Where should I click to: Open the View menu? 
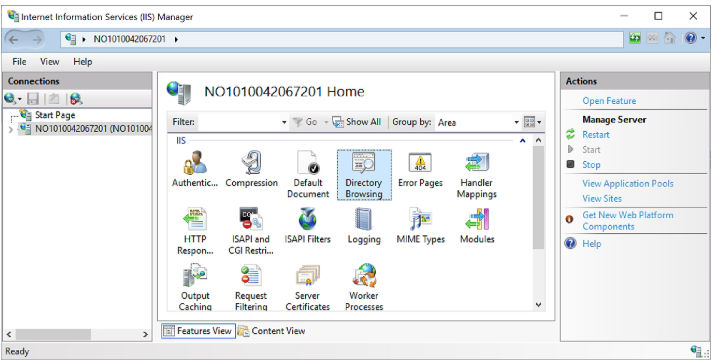pos(49,62)
